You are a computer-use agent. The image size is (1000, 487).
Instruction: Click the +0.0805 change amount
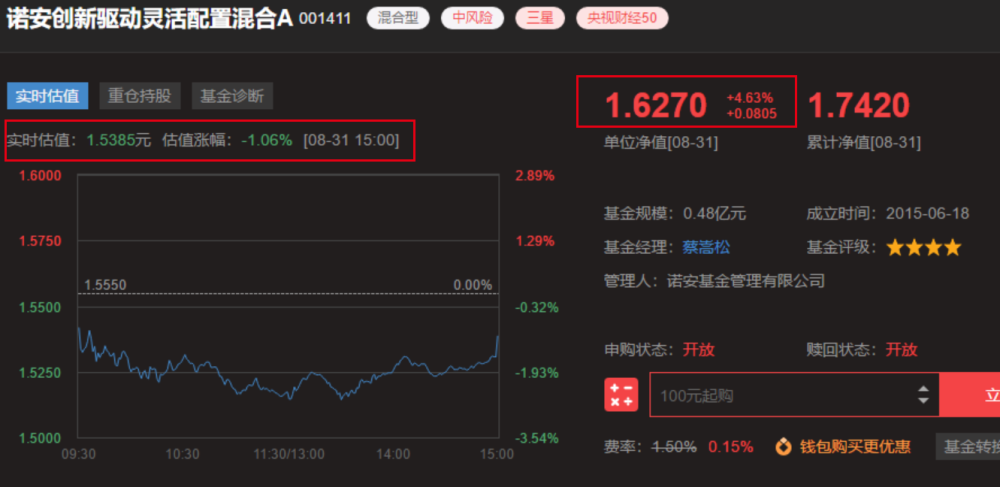point(752,114)
